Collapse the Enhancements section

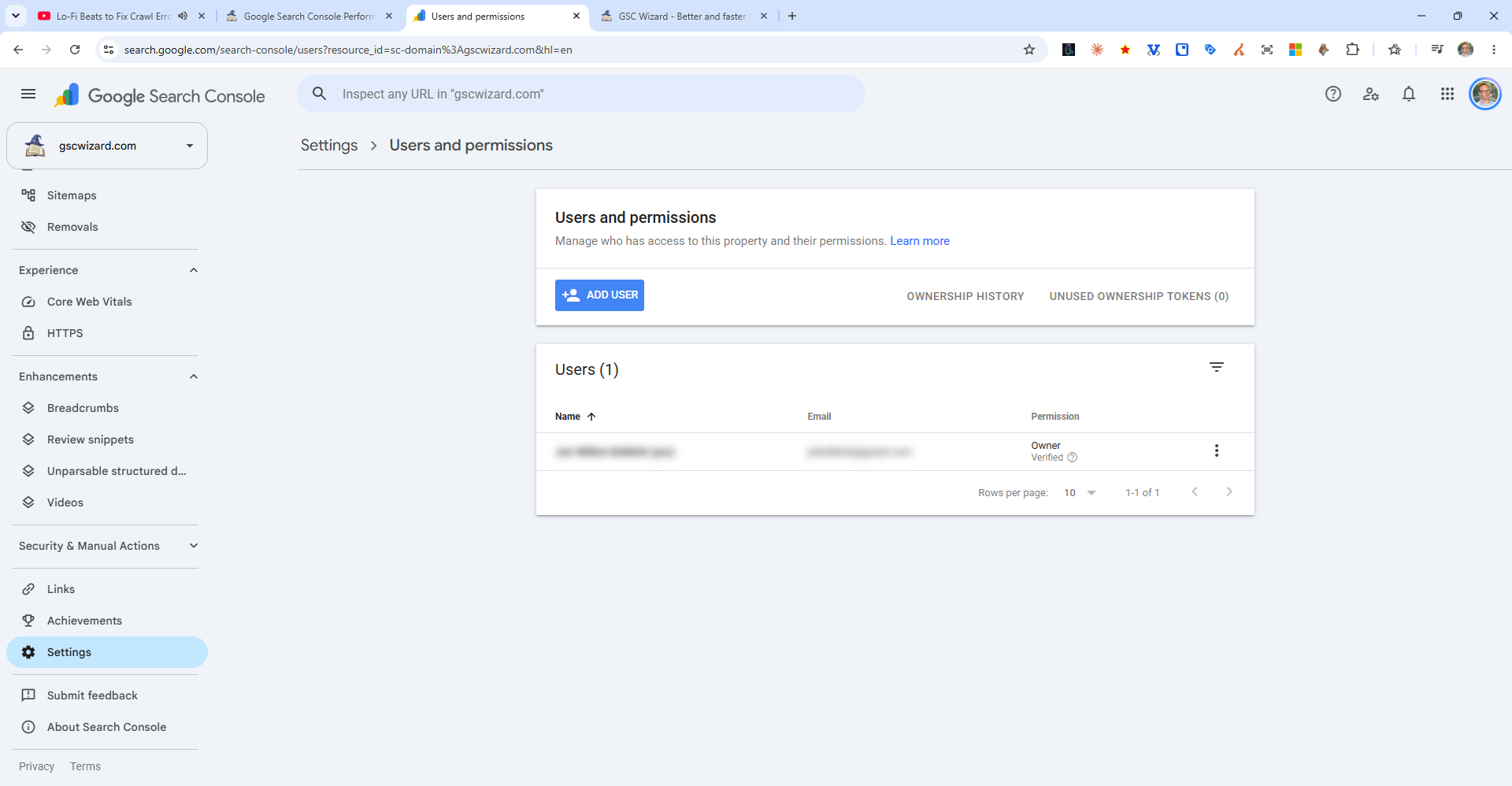pyautogui.click(x=194, y=376)
